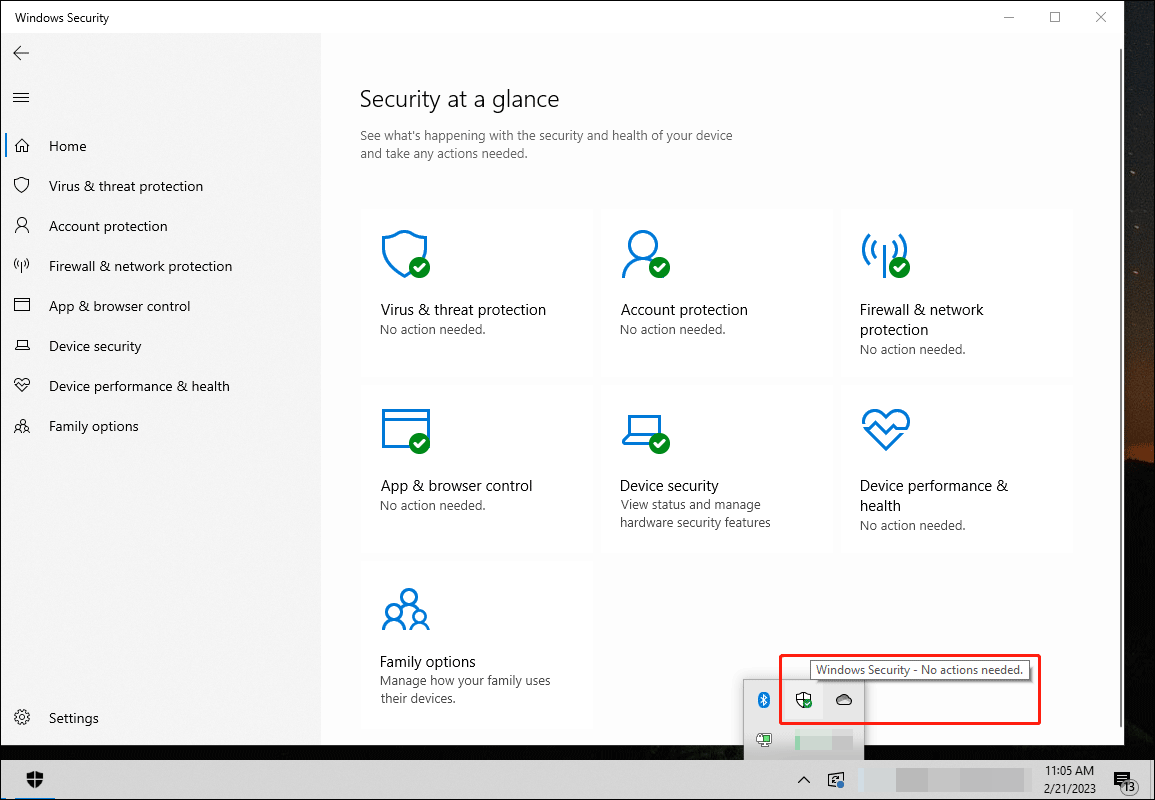Click the OneDrive cloud tray icon
Screen dimensions: 1155x800
(x=843, y=700)
